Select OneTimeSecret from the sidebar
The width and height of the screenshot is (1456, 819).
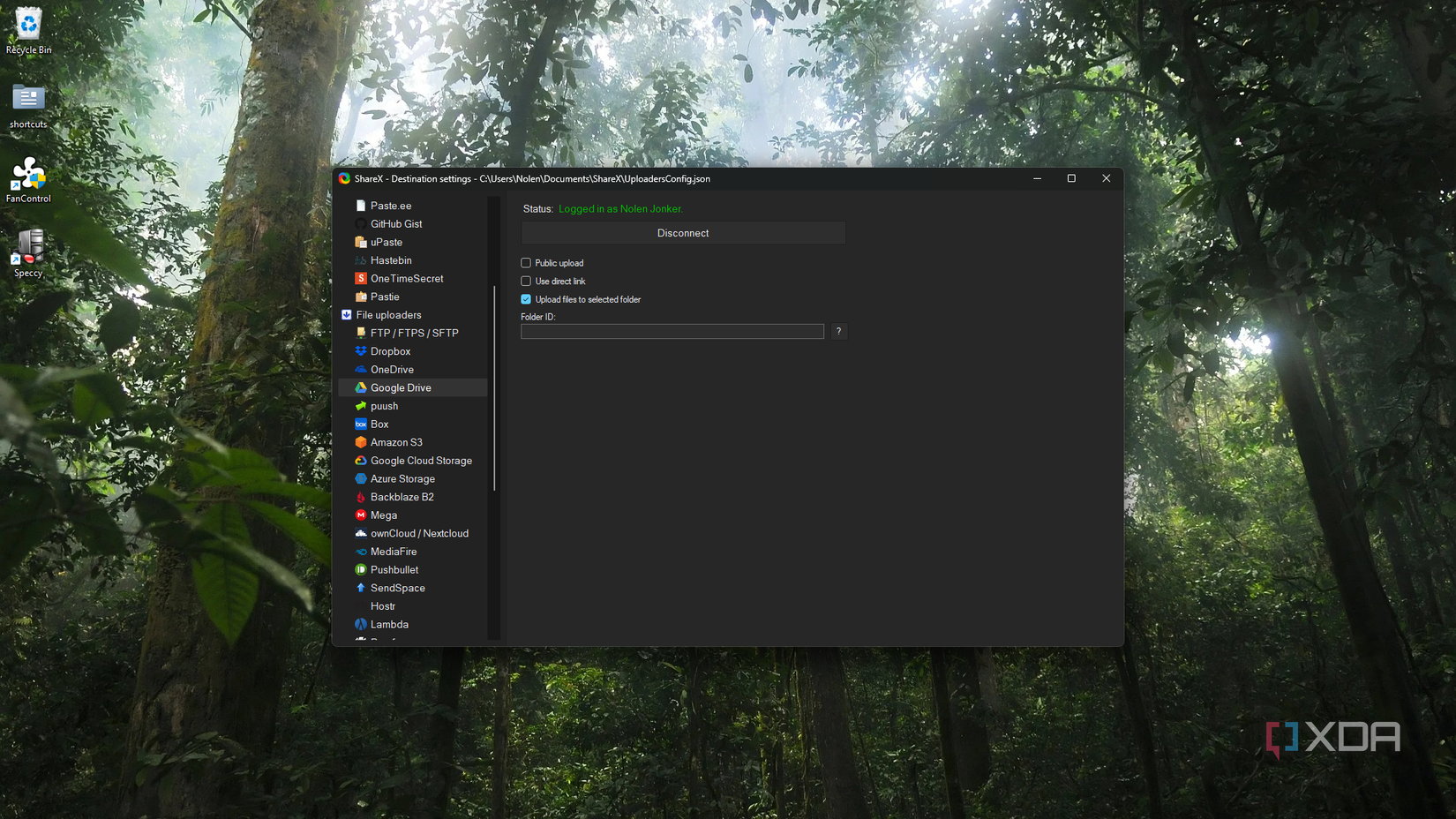click(407, 278)
